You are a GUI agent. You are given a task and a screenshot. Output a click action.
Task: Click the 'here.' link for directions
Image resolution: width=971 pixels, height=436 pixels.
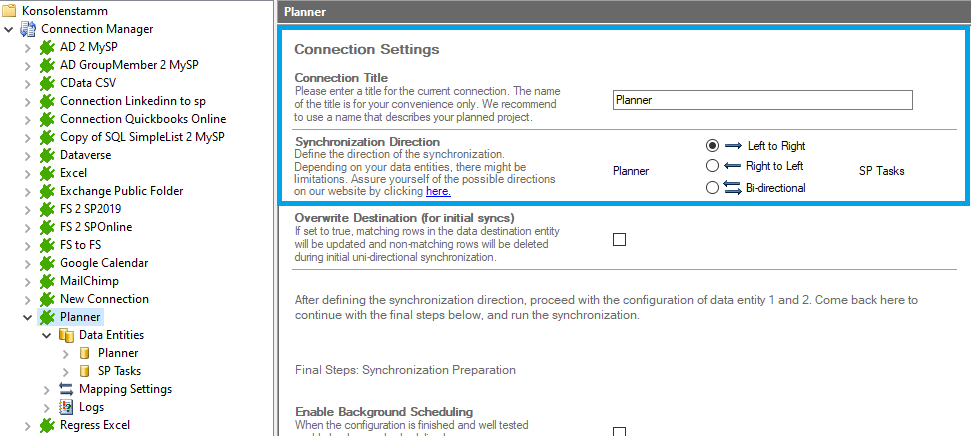click(438, 191)
